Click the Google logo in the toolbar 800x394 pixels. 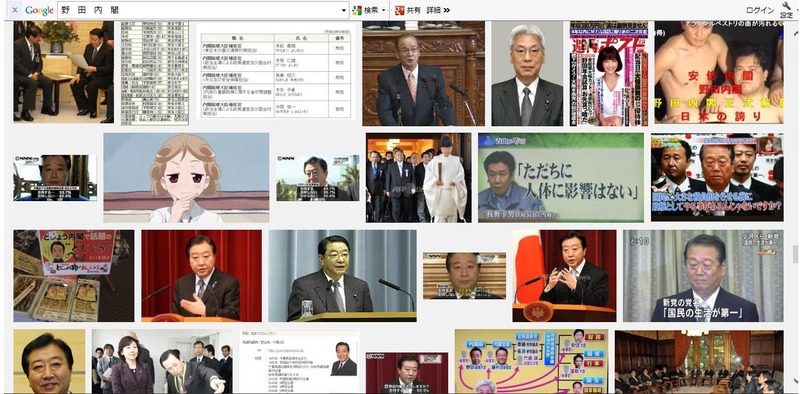tap(39, 10)
